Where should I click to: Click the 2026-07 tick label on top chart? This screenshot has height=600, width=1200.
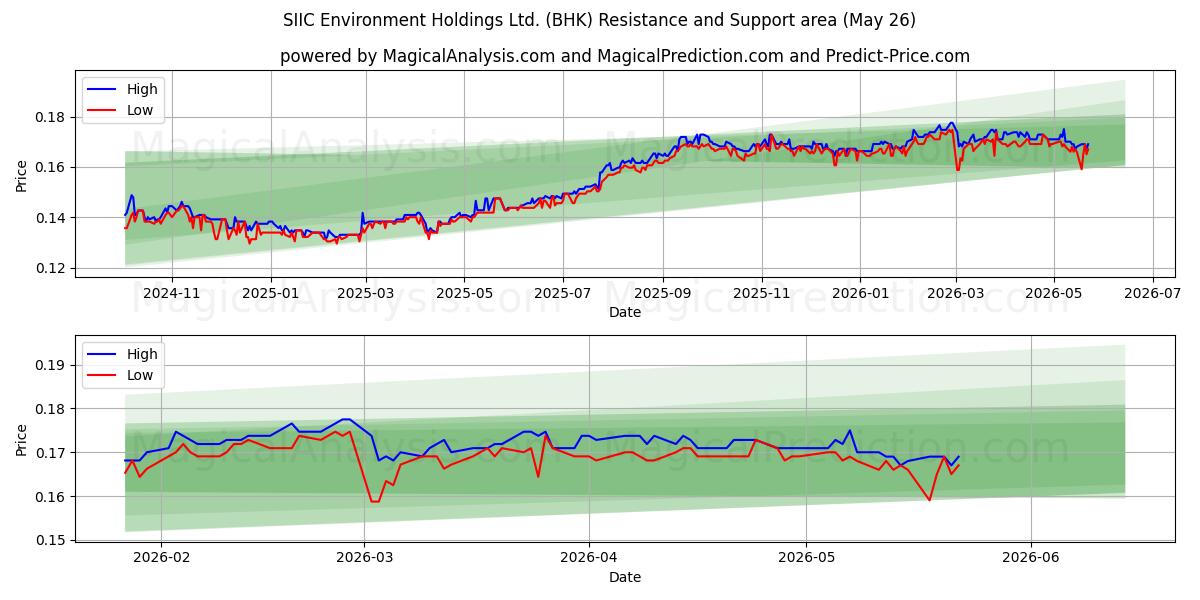tap(1153, 293)
